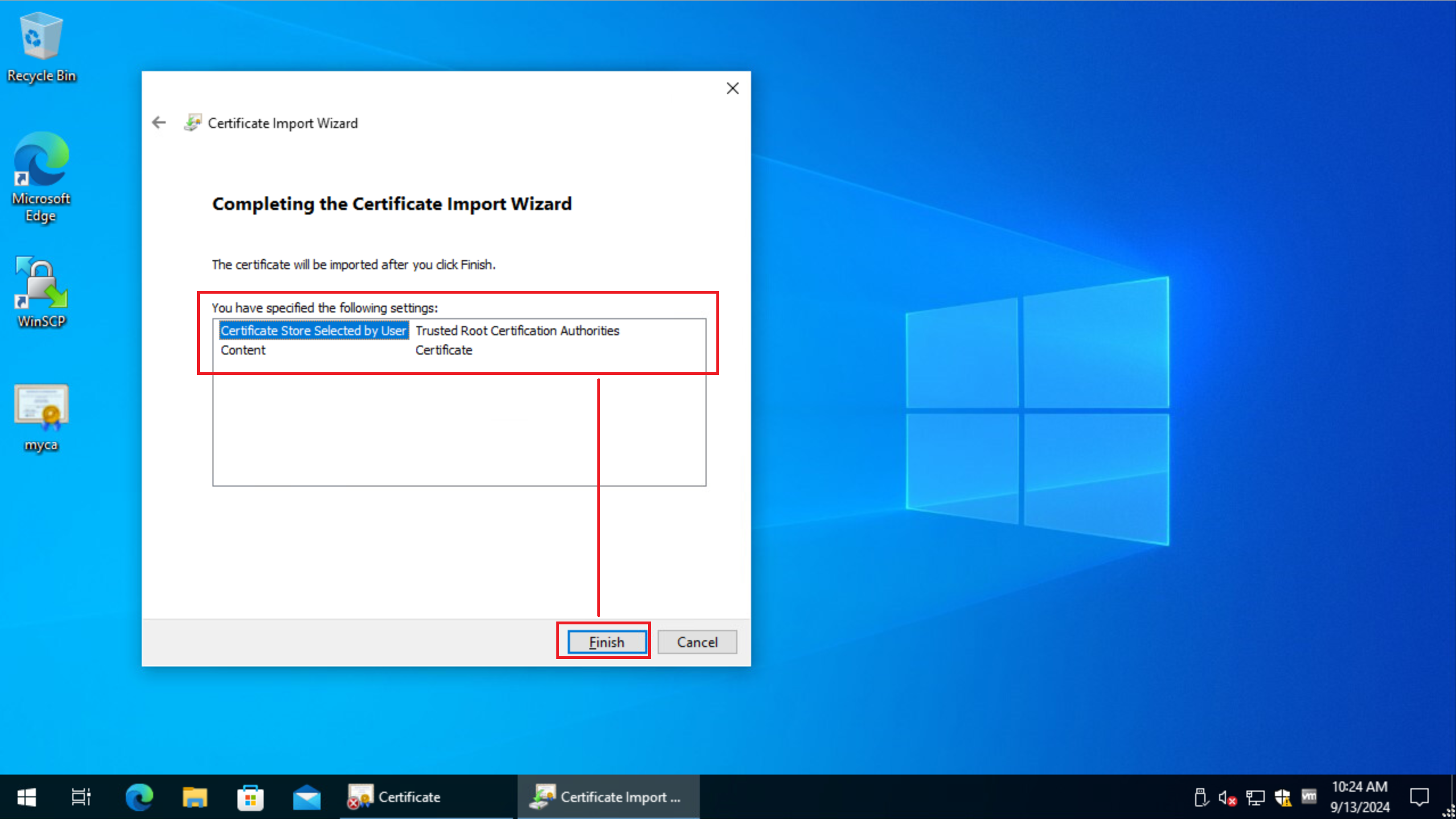This screenshot has width=1456, height=819.
Task: Open the Mail app from the taskbar
Action: tap(306, 797)
